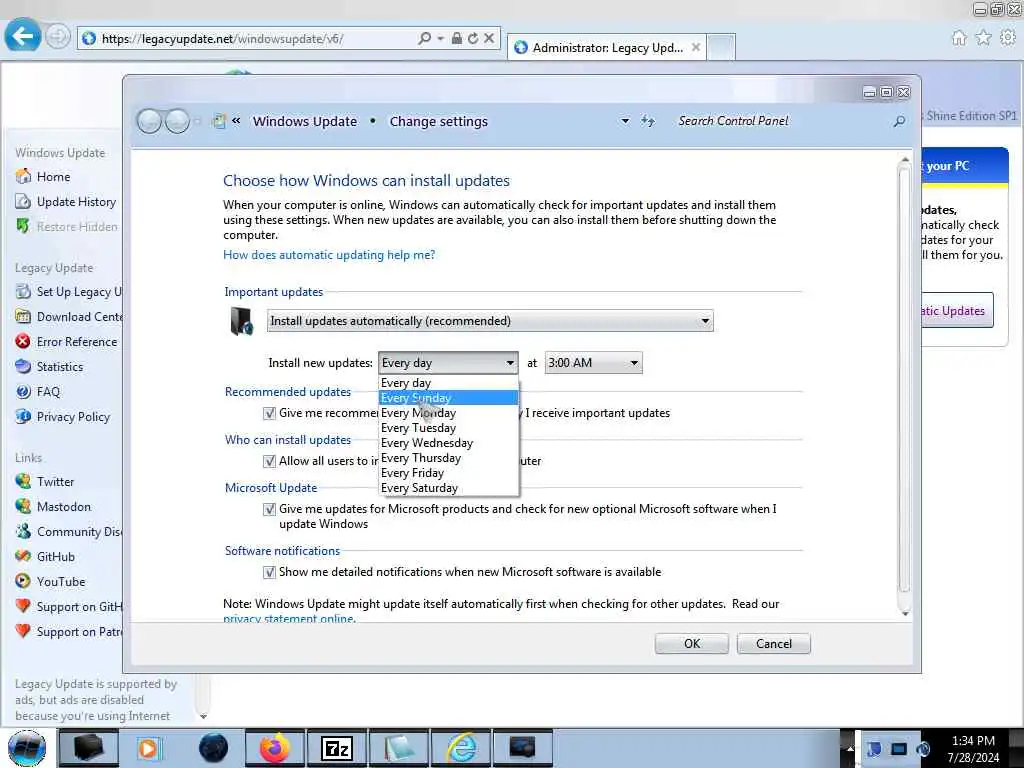Click dialog scrollbar up arrow
The width and height of the screenshot is (1024, 768).
905,159
